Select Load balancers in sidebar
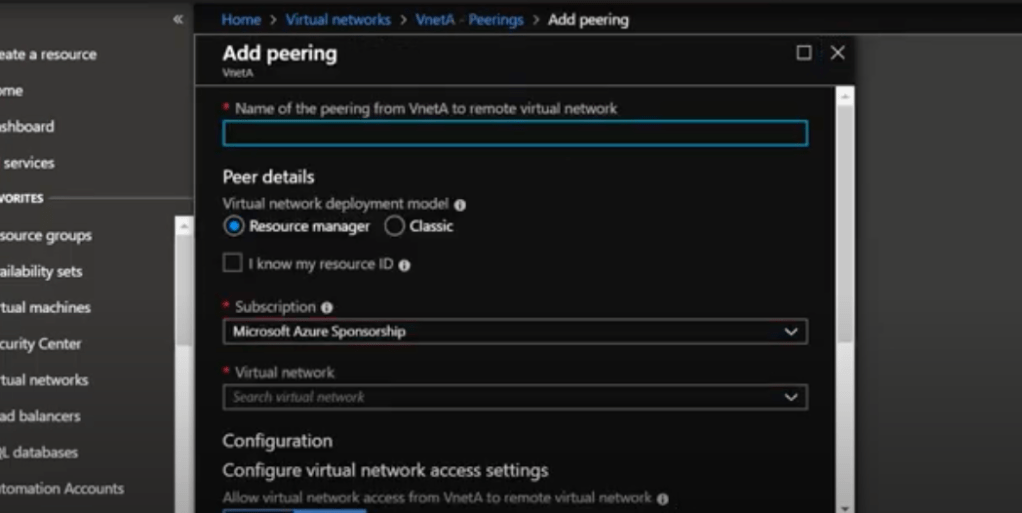Image resolution: width=1022 pixels, height=513 pixels. click(40, 416)
